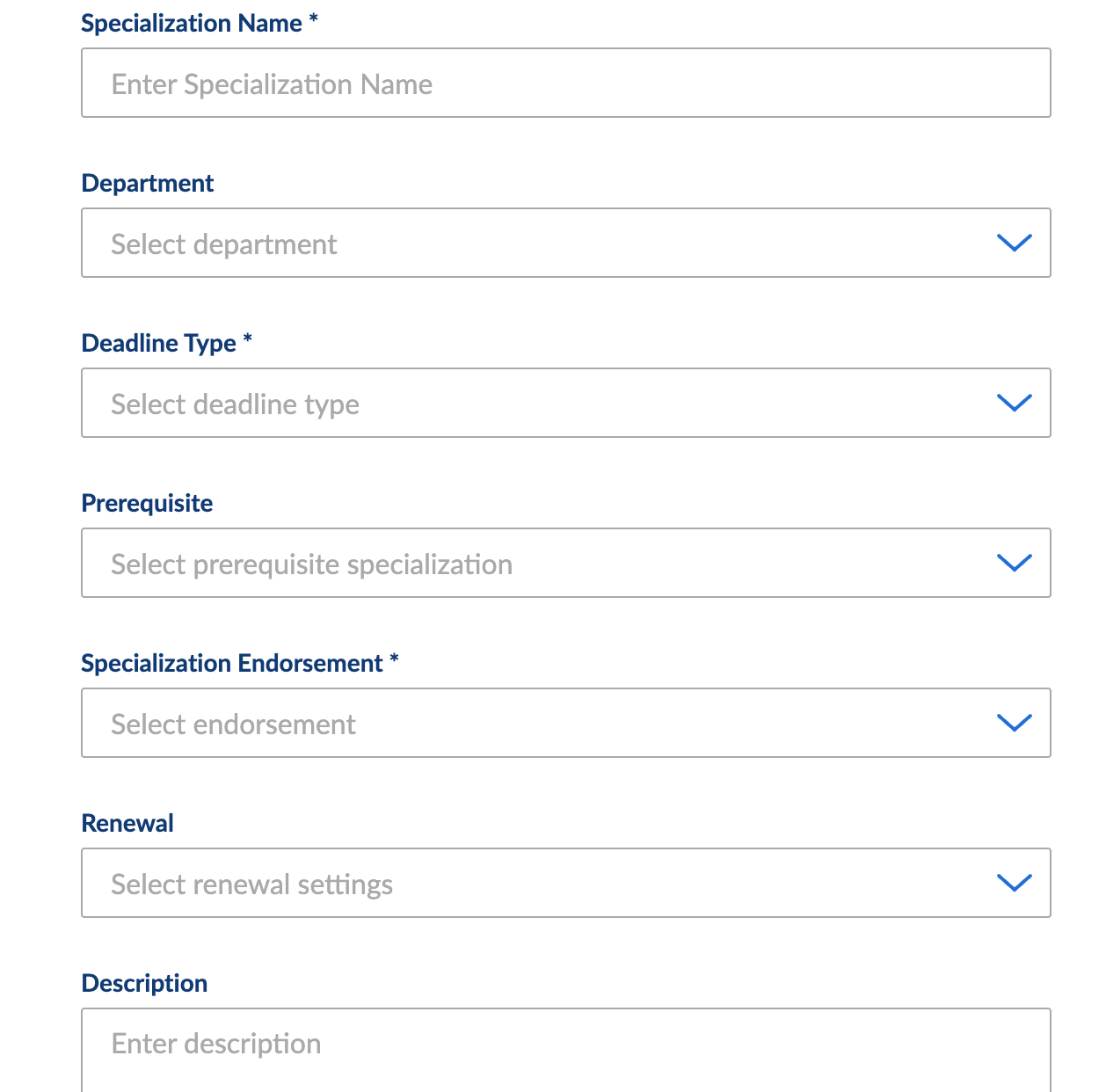Click the Renewal field's chevron arrow icon
Viewport: 1106px width, 1092px height.
1015,883
